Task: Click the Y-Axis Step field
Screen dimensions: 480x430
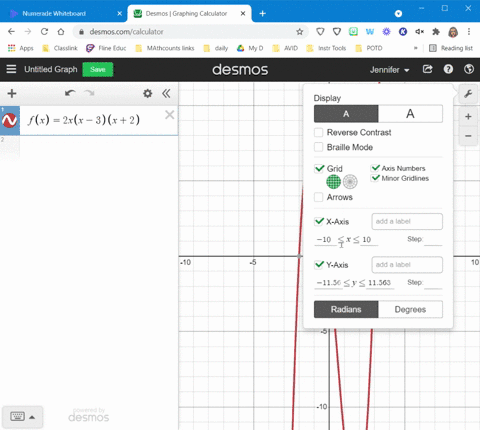Action: [x=433, y=283]
